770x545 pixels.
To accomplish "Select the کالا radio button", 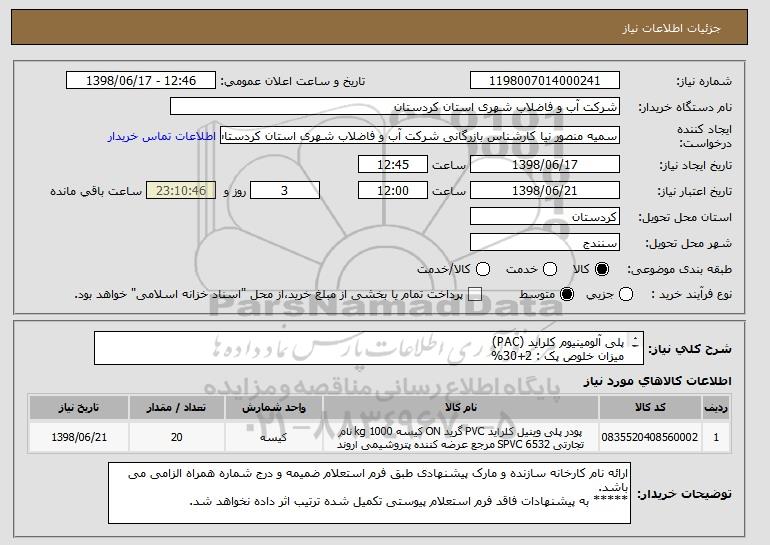I will [x=602, y=269].
